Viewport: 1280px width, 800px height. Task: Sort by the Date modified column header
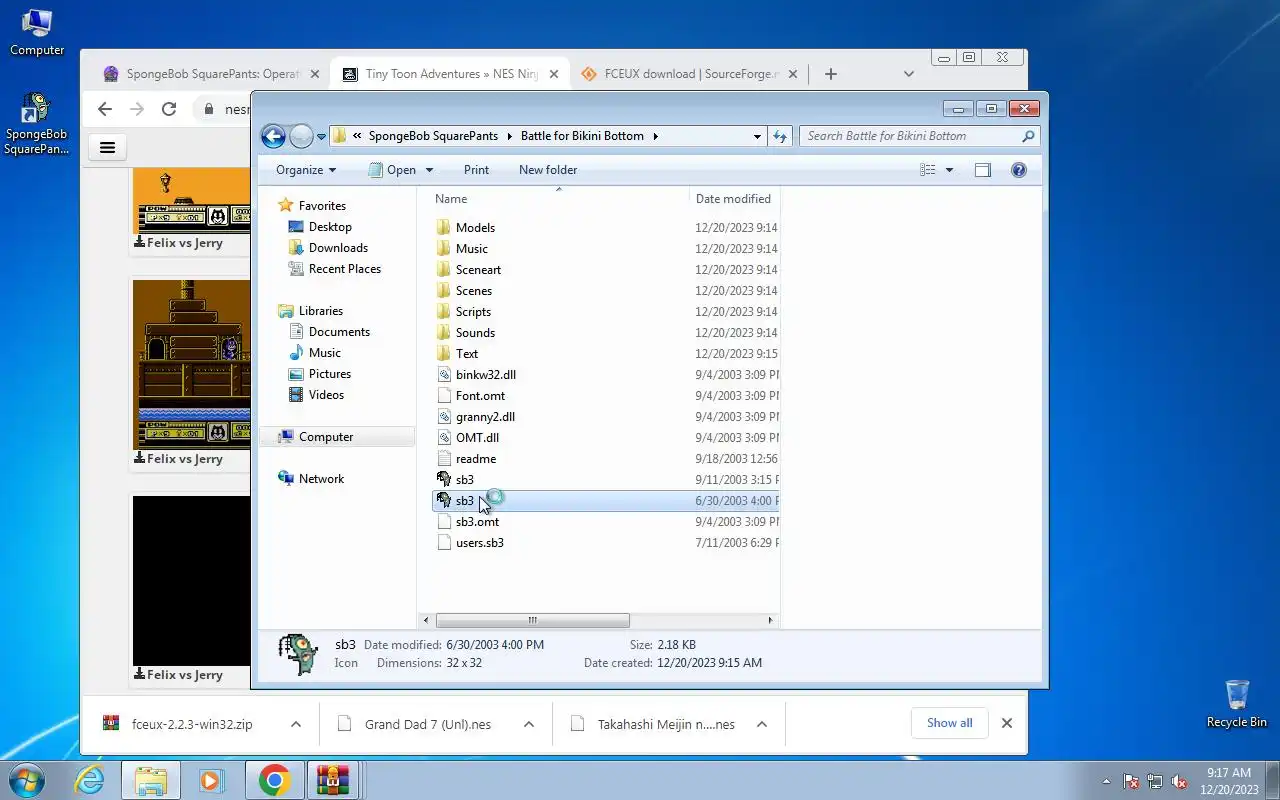click(x=734, y=199)
